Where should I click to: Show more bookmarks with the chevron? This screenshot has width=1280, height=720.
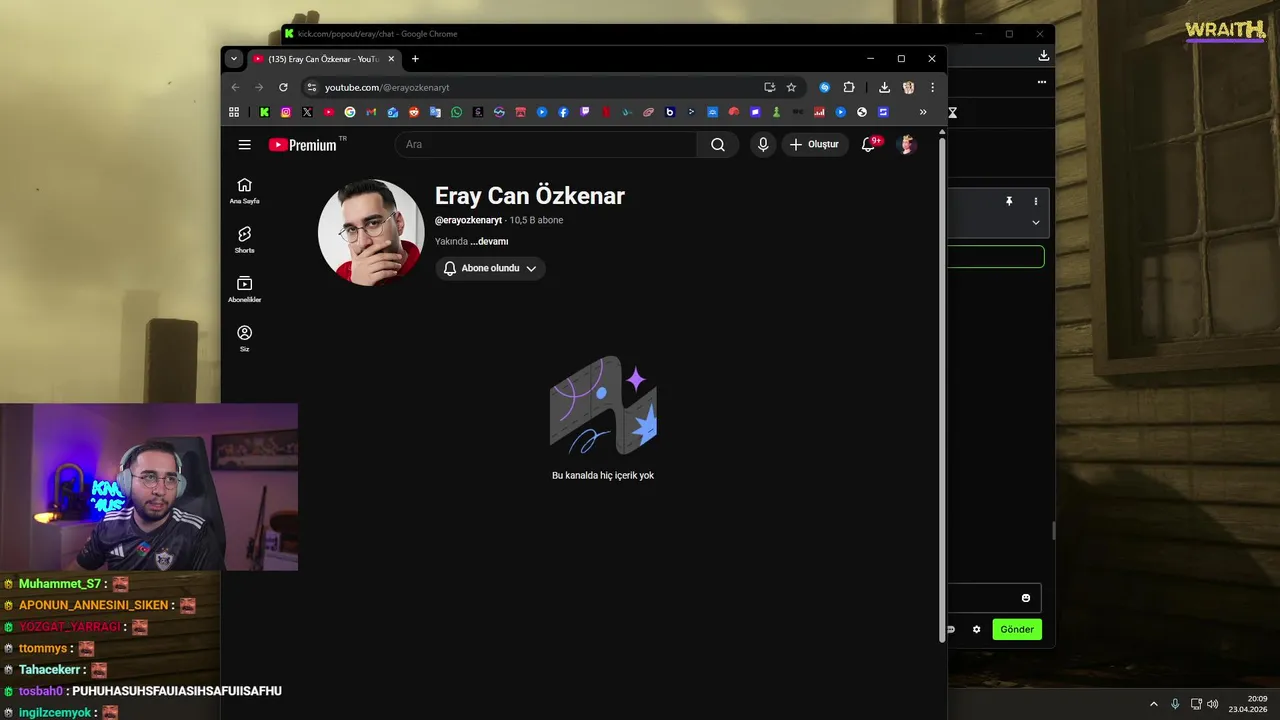[x=923, y=112]
